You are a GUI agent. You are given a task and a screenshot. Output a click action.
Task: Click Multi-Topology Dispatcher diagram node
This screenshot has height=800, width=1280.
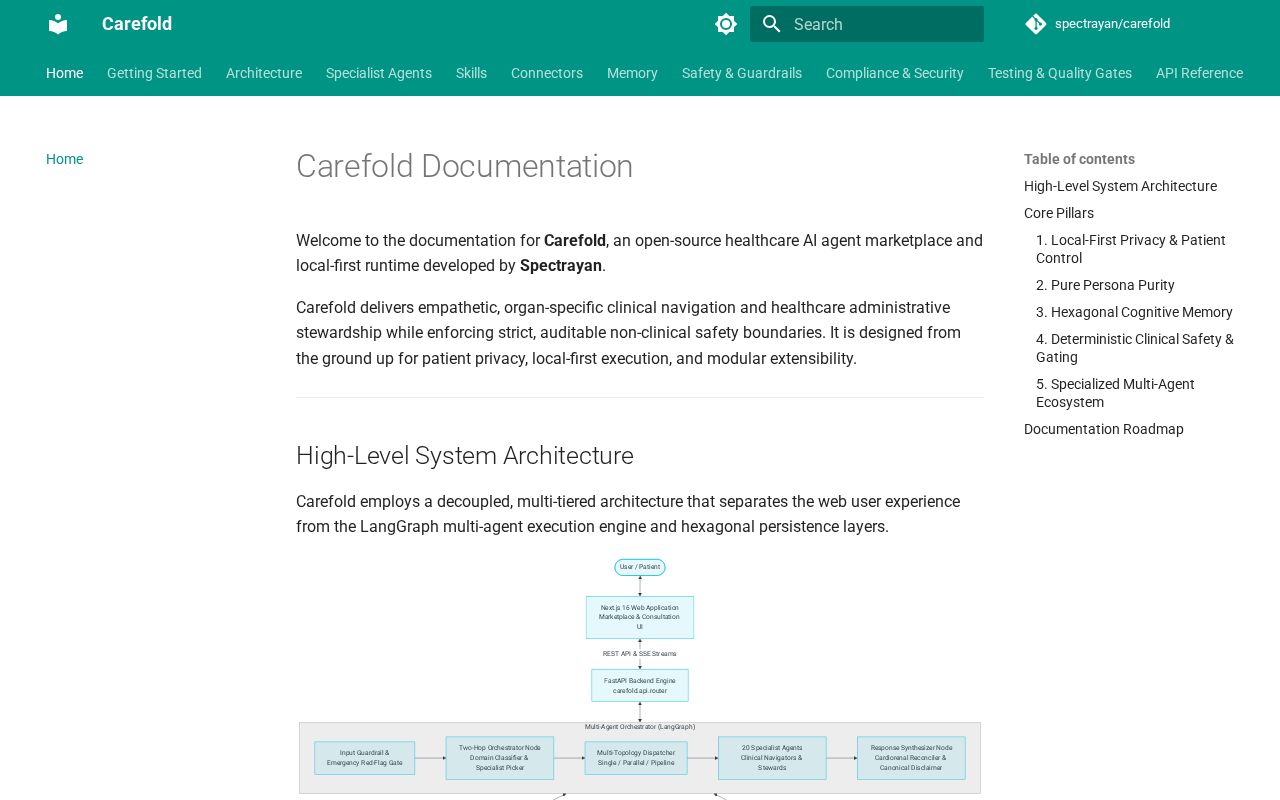(636, 758)
